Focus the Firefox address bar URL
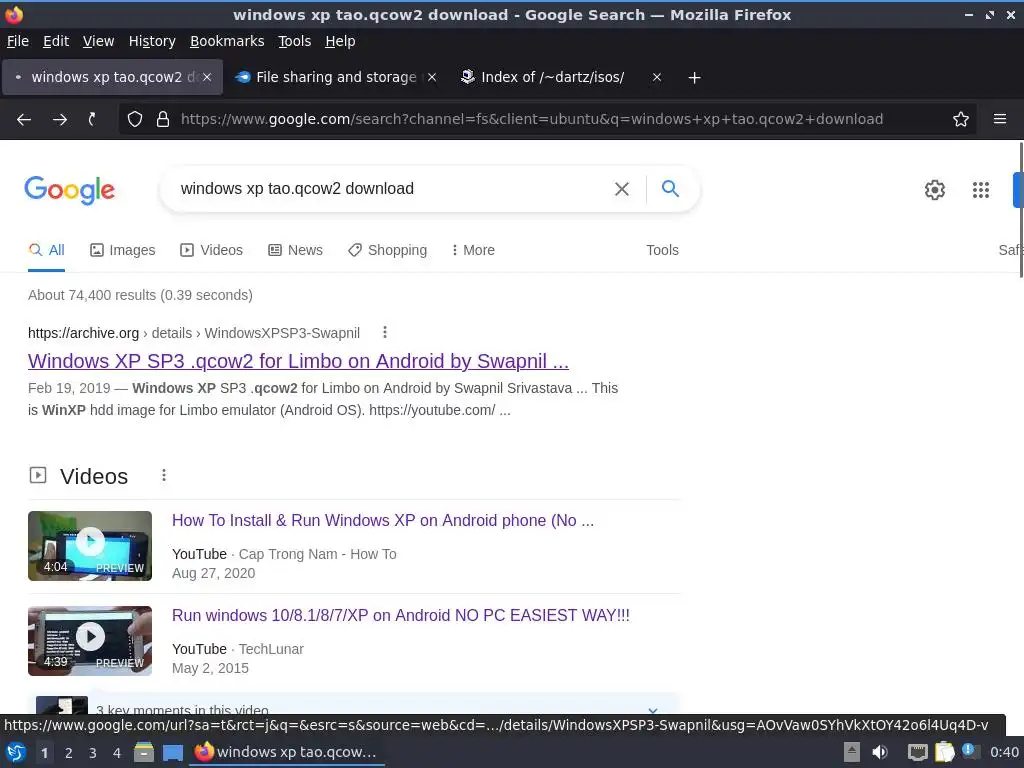 (x=532, y=119)
